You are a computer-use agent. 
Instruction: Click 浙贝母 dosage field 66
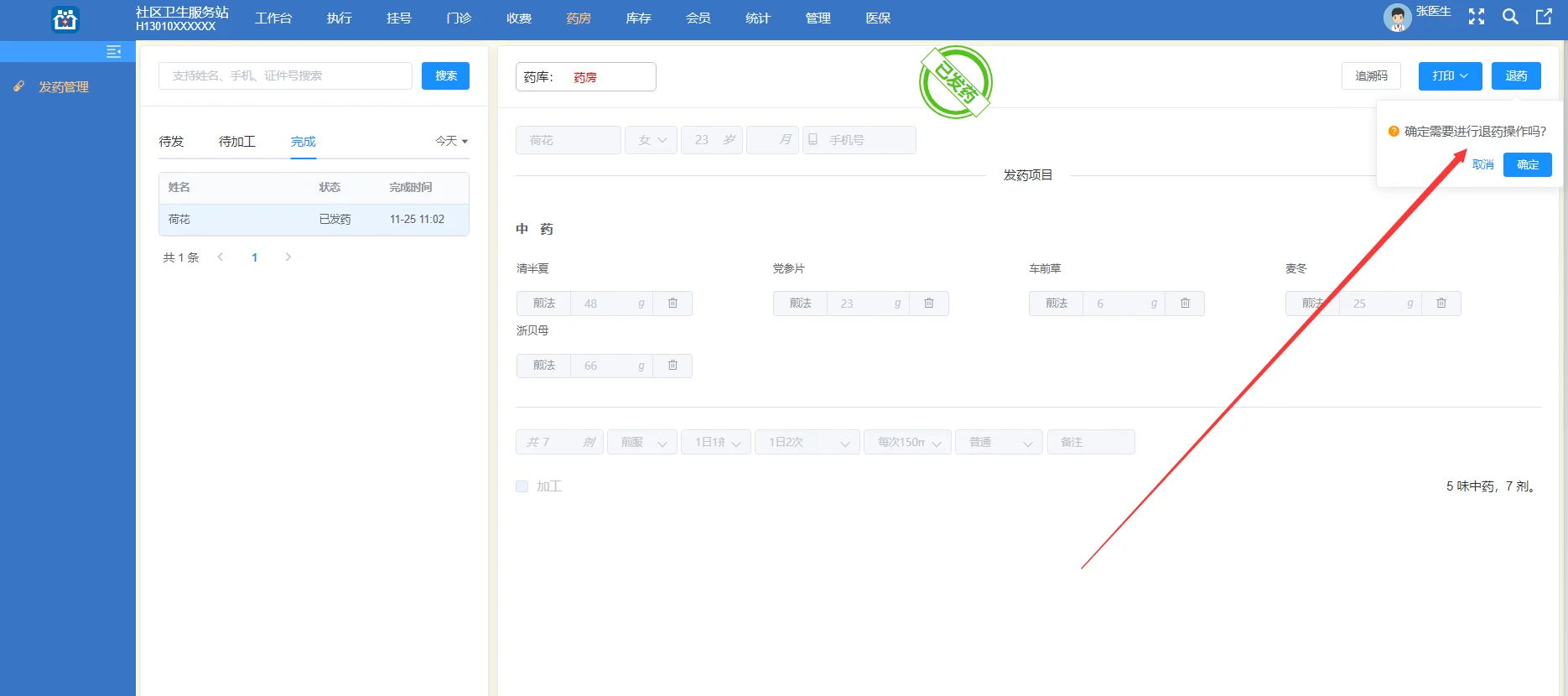click(611, 366)
